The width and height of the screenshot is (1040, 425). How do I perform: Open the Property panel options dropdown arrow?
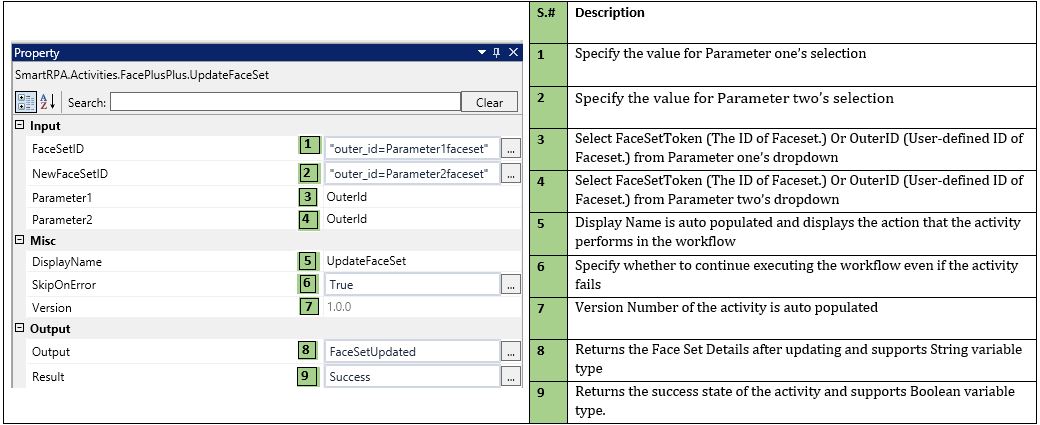click(481, 53)
